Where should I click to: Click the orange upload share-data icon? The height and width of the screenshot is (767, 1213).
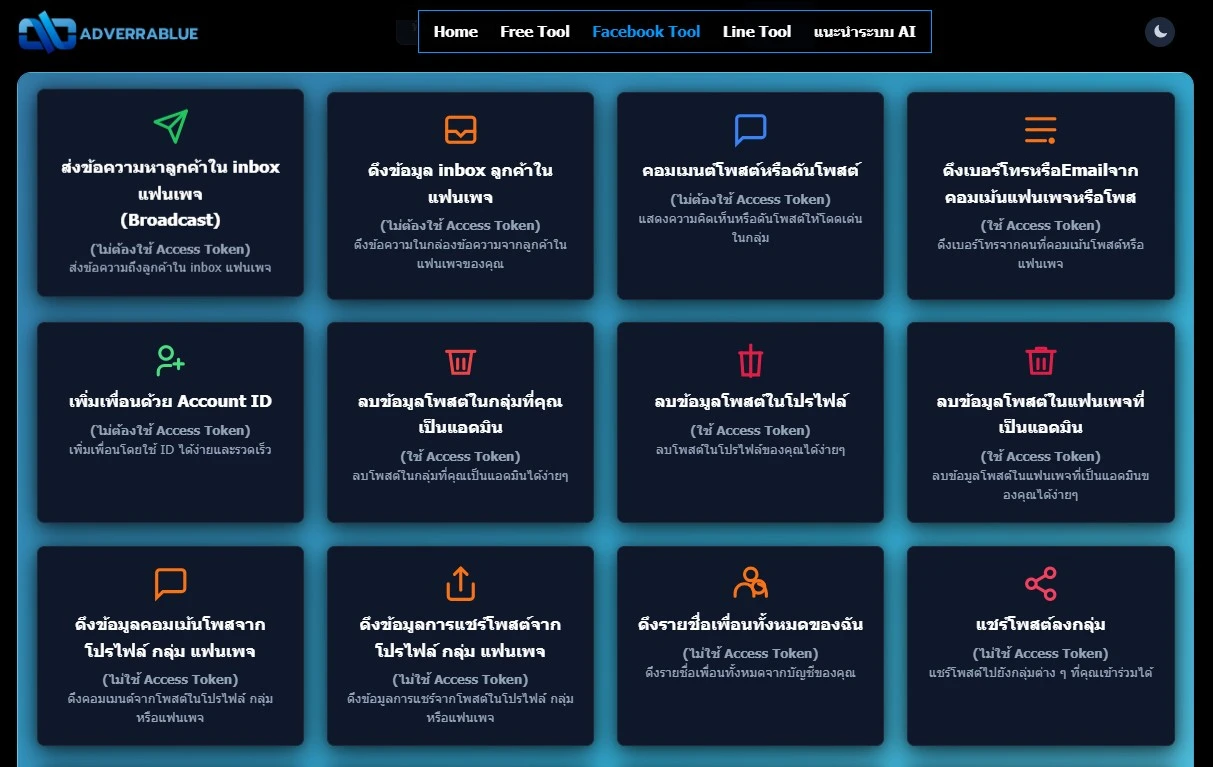460,583
